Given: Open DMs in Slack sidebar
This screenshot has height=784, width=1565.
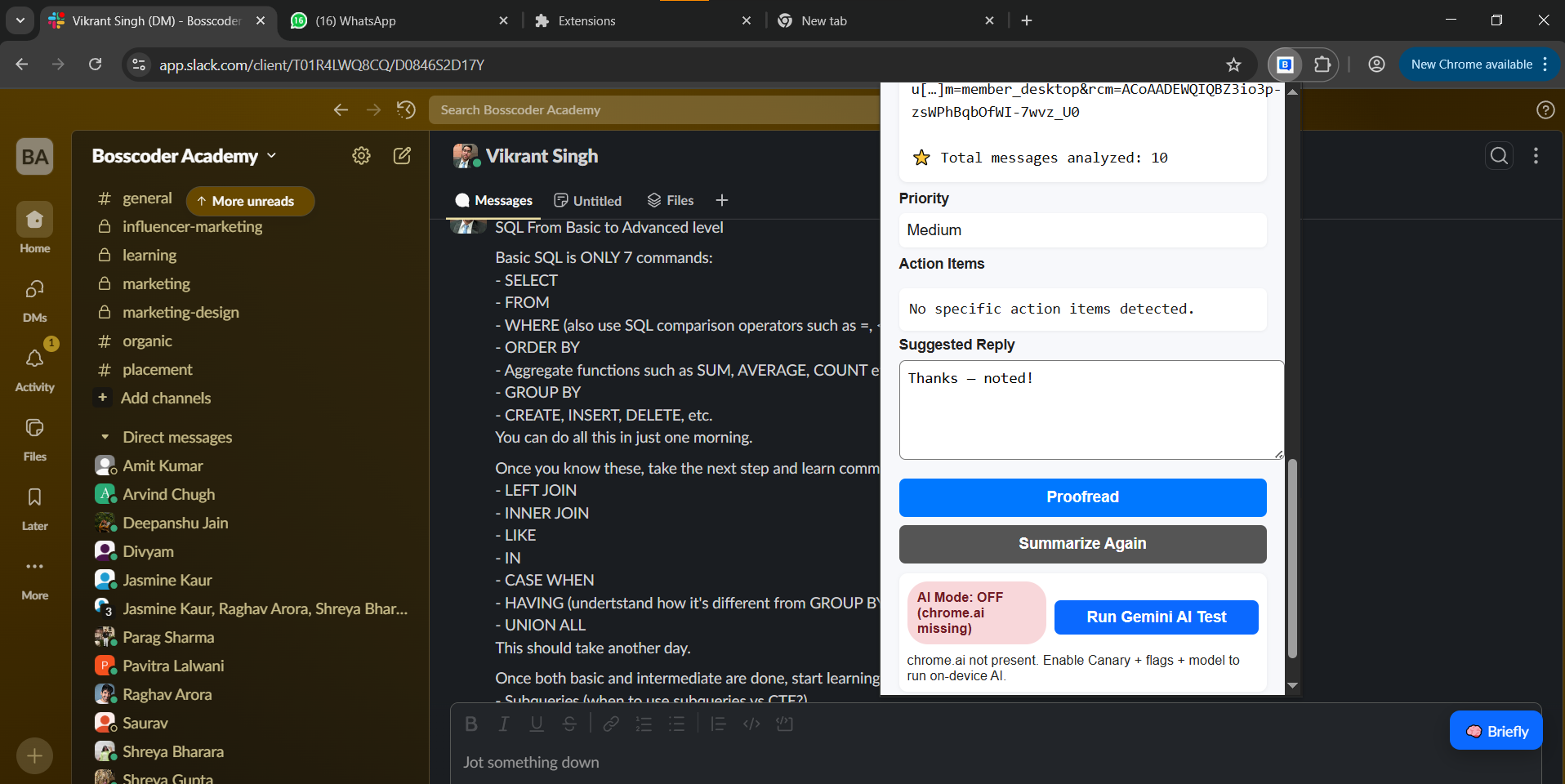Looking at the screenshot, I should (34, 300).
